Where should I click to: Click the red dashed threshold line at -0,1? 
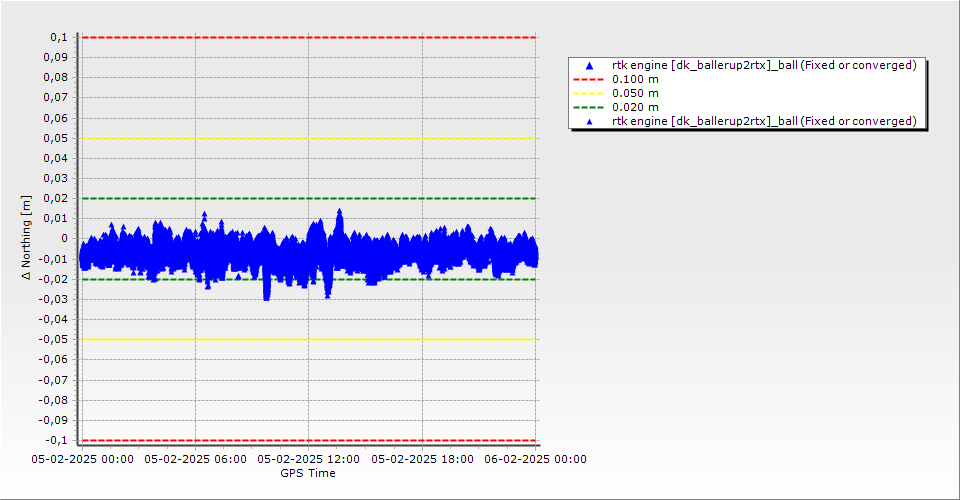pyautogui.click(x=309, y=441)
